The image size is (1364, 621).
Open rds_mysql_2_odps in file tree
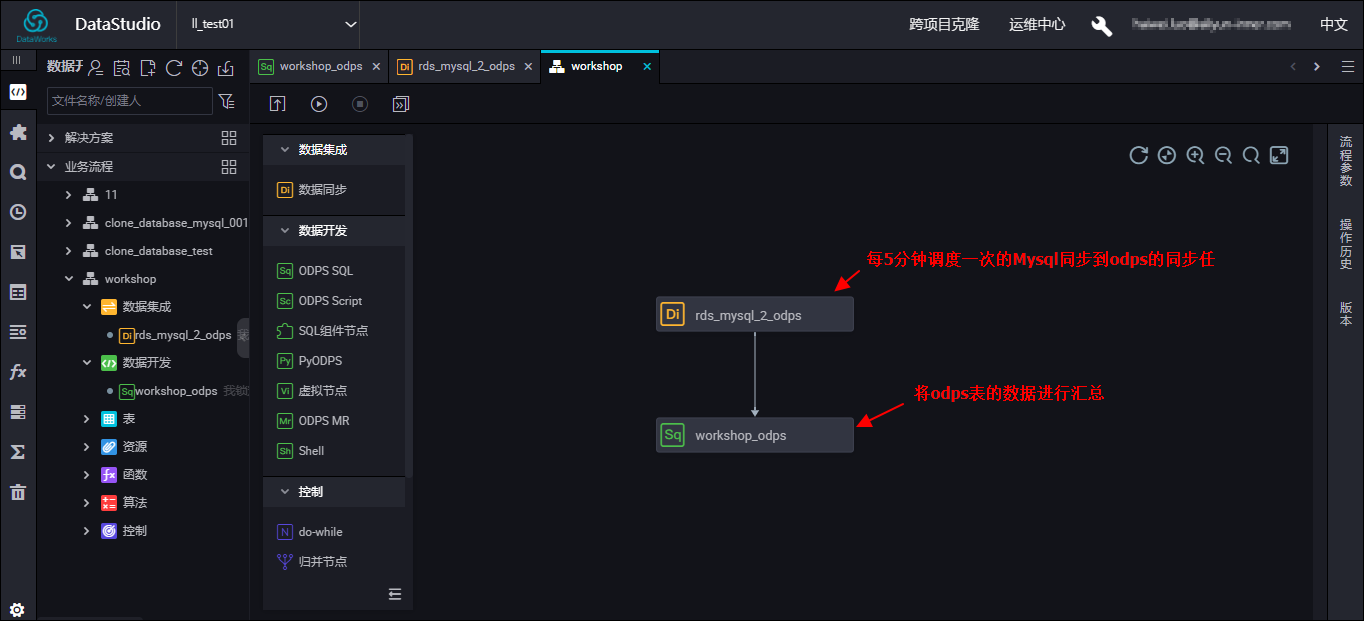tap(182, 335)
